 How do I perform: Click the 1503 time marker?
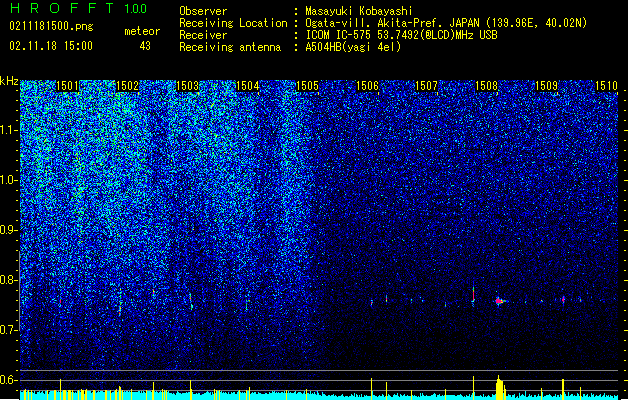tap(187, 86)
